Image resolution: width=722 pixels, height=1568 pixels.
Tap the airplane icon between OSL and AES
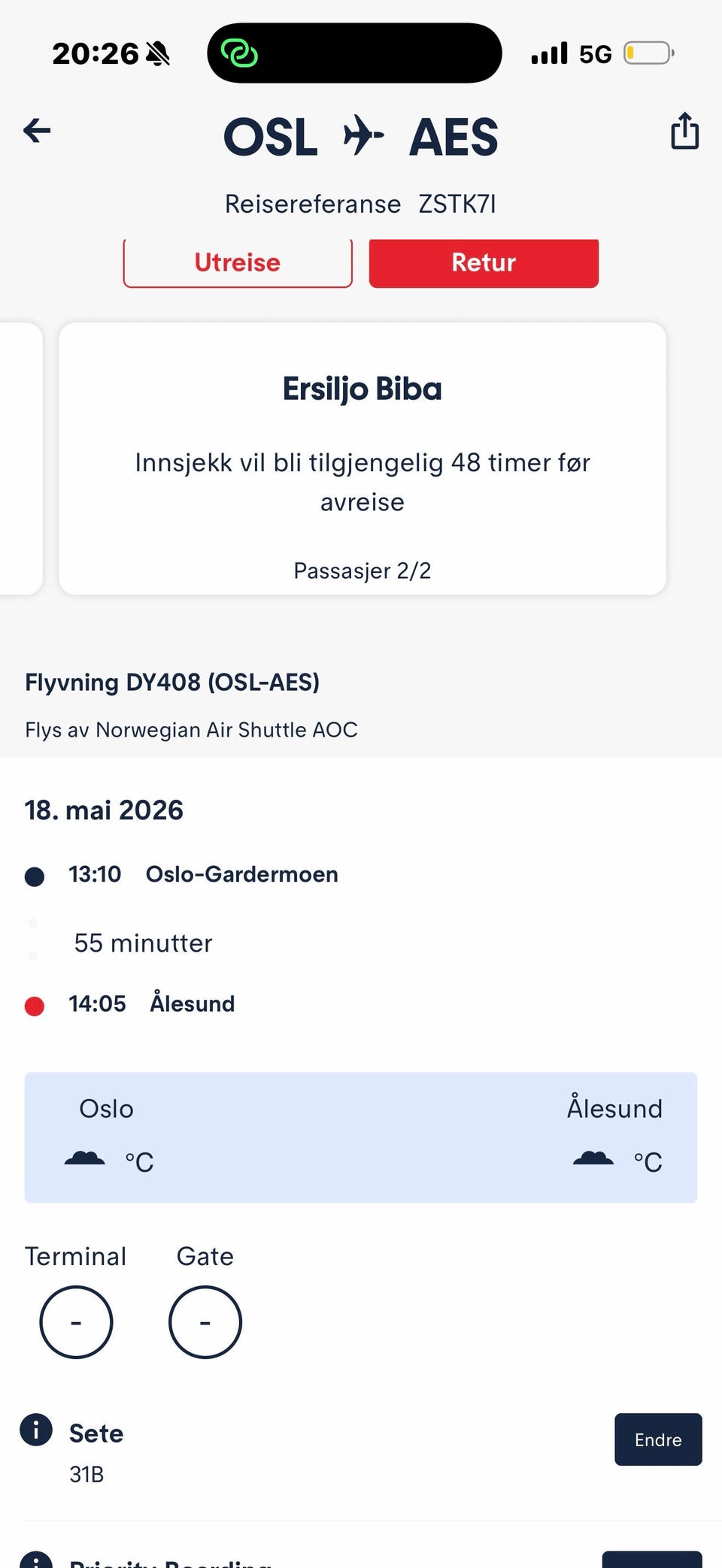point(363,135)
